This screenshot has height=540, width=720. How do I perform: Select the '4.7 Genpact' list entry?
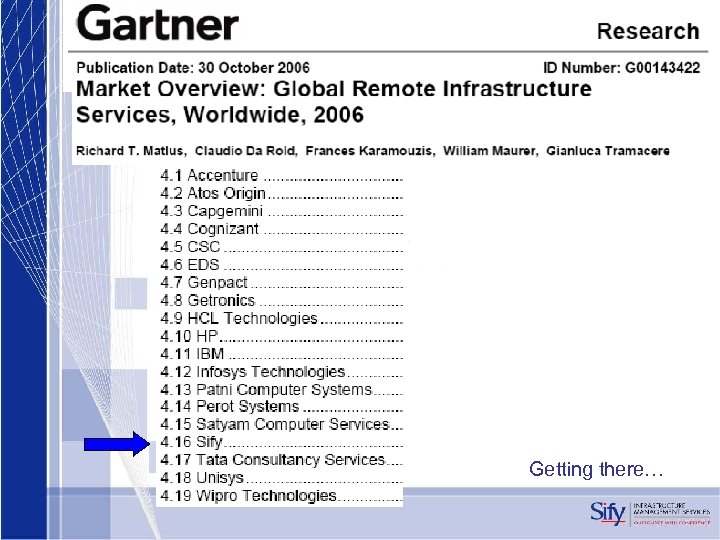[x=281, y=282]
